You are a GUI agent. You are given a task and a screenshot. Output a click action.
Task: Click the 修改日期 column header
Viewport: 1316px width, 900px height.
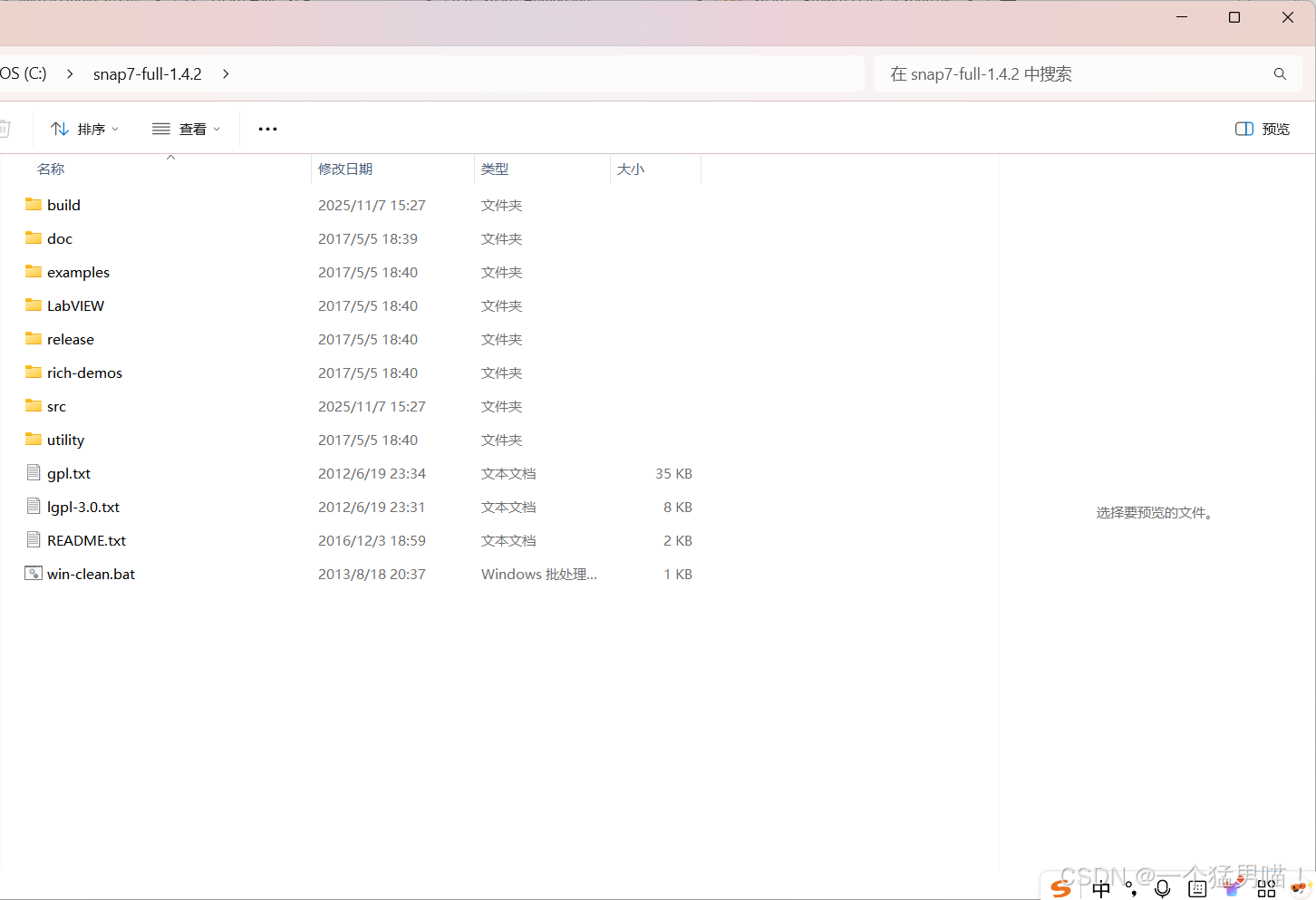pos(345,169)
